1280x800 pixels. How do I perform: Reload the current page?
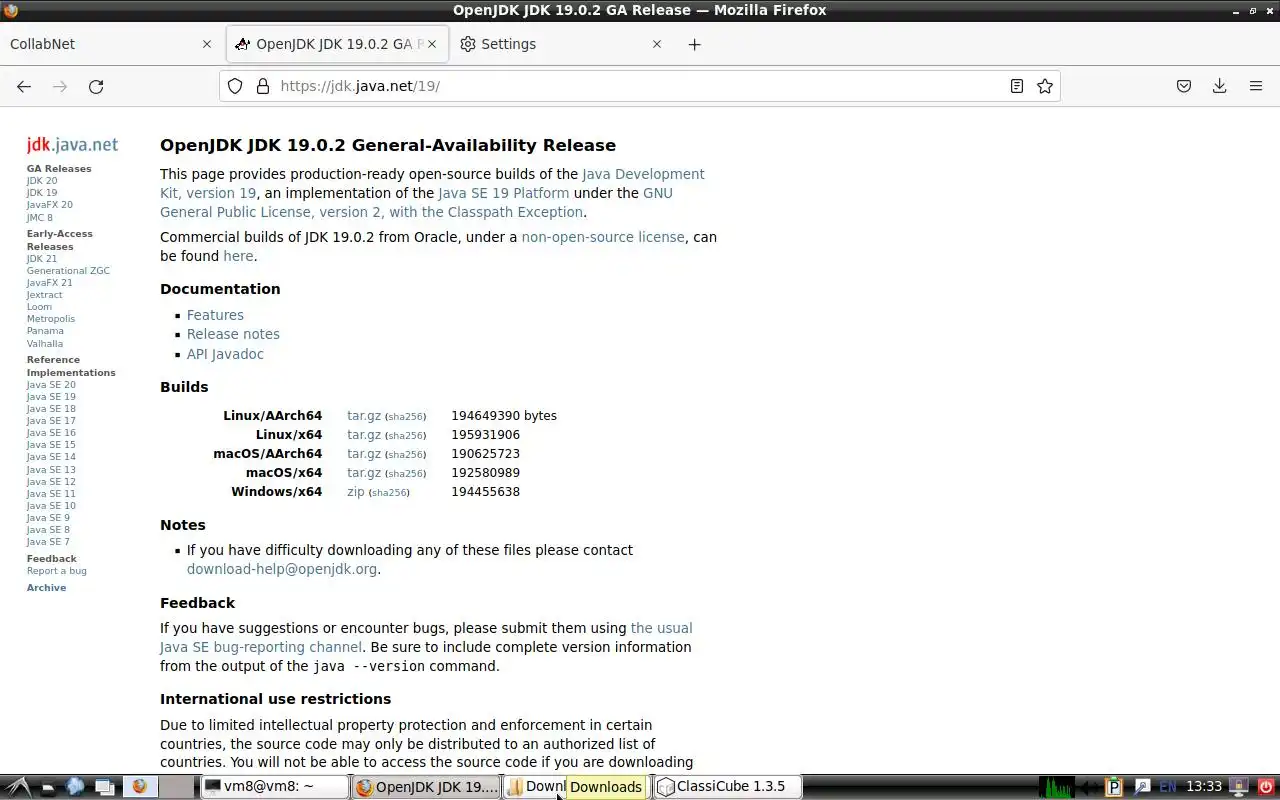(x=96, y=86)
